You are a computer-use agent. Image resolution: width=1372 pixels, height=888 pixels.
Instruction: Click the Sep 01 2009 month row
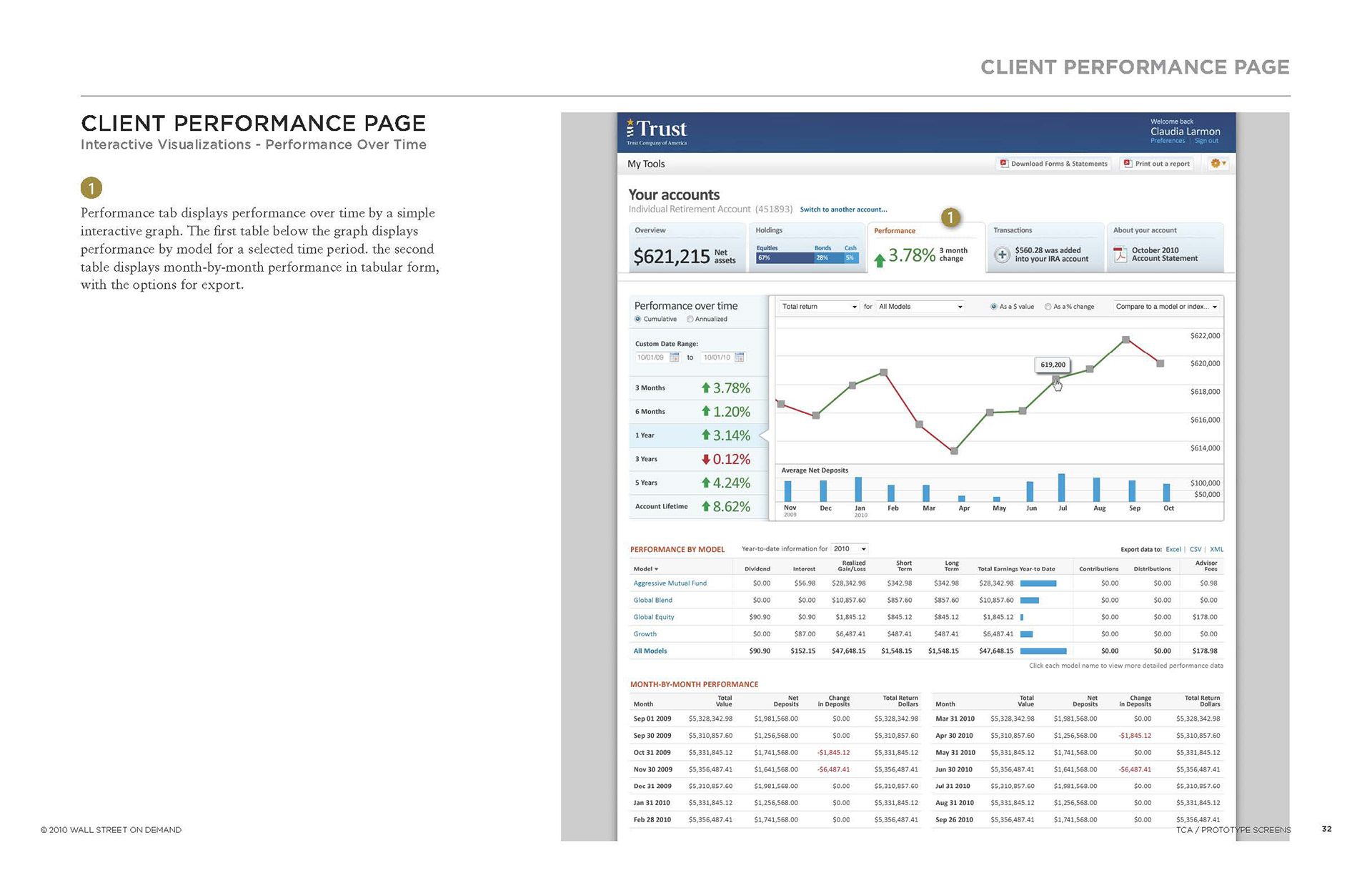tap(775, 719)
